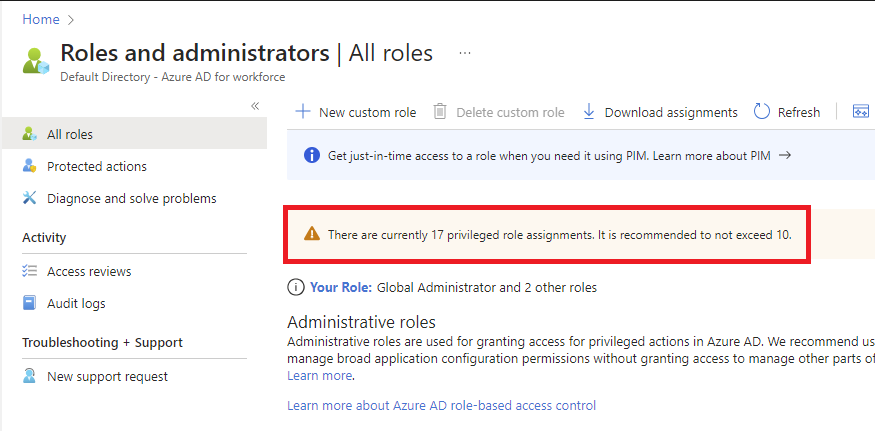The image size is (875, 431).
Task: Click Download assignments button
Action: (x=660, y=112)
